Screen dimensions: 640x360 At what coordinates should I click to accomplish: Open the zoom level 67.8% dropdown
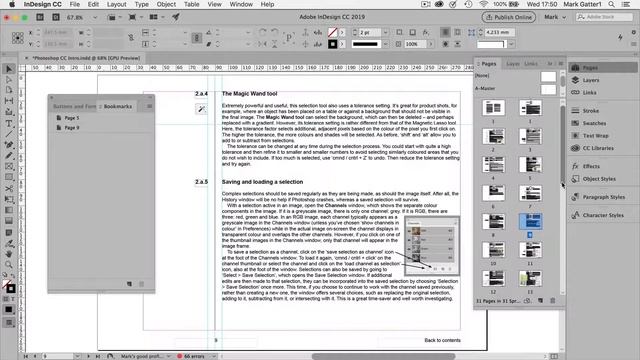coord(95,18)
